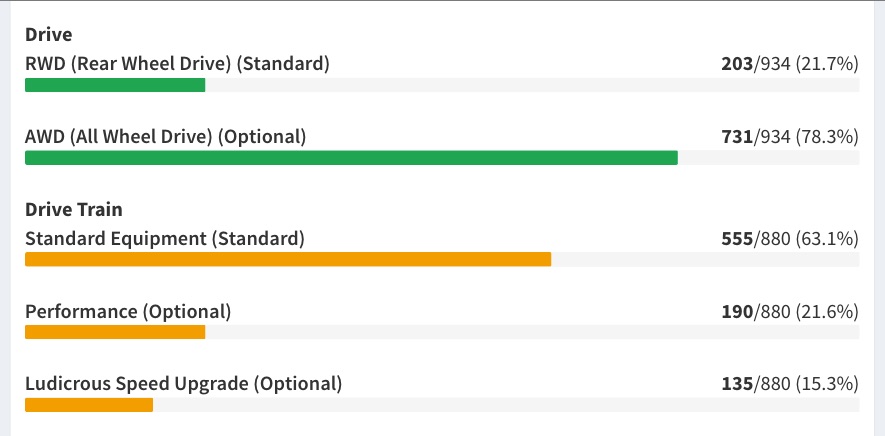The height and width of the screenshot is (436, 885).
Task: Click the 190/880 (21.6%) count
Action: 790,312
